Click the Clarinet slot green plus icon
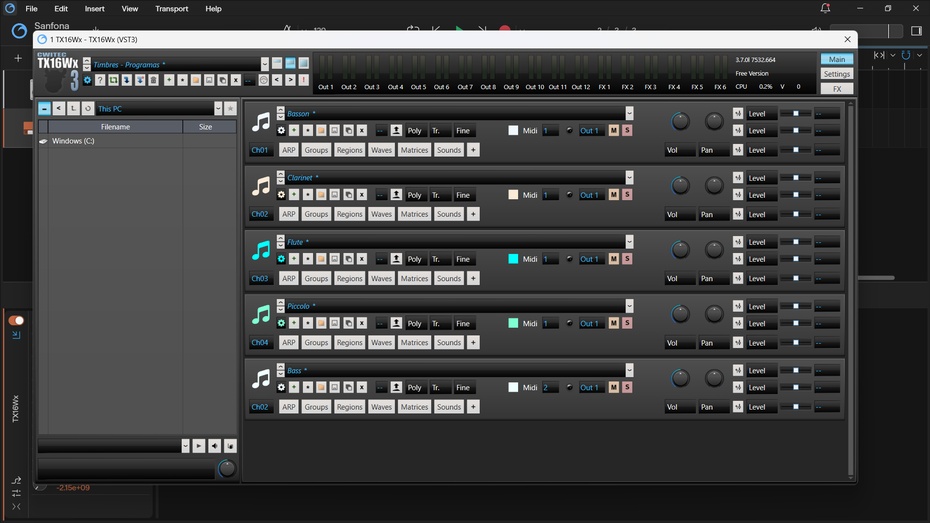The image size is (930, 523). tap(294, 194)
